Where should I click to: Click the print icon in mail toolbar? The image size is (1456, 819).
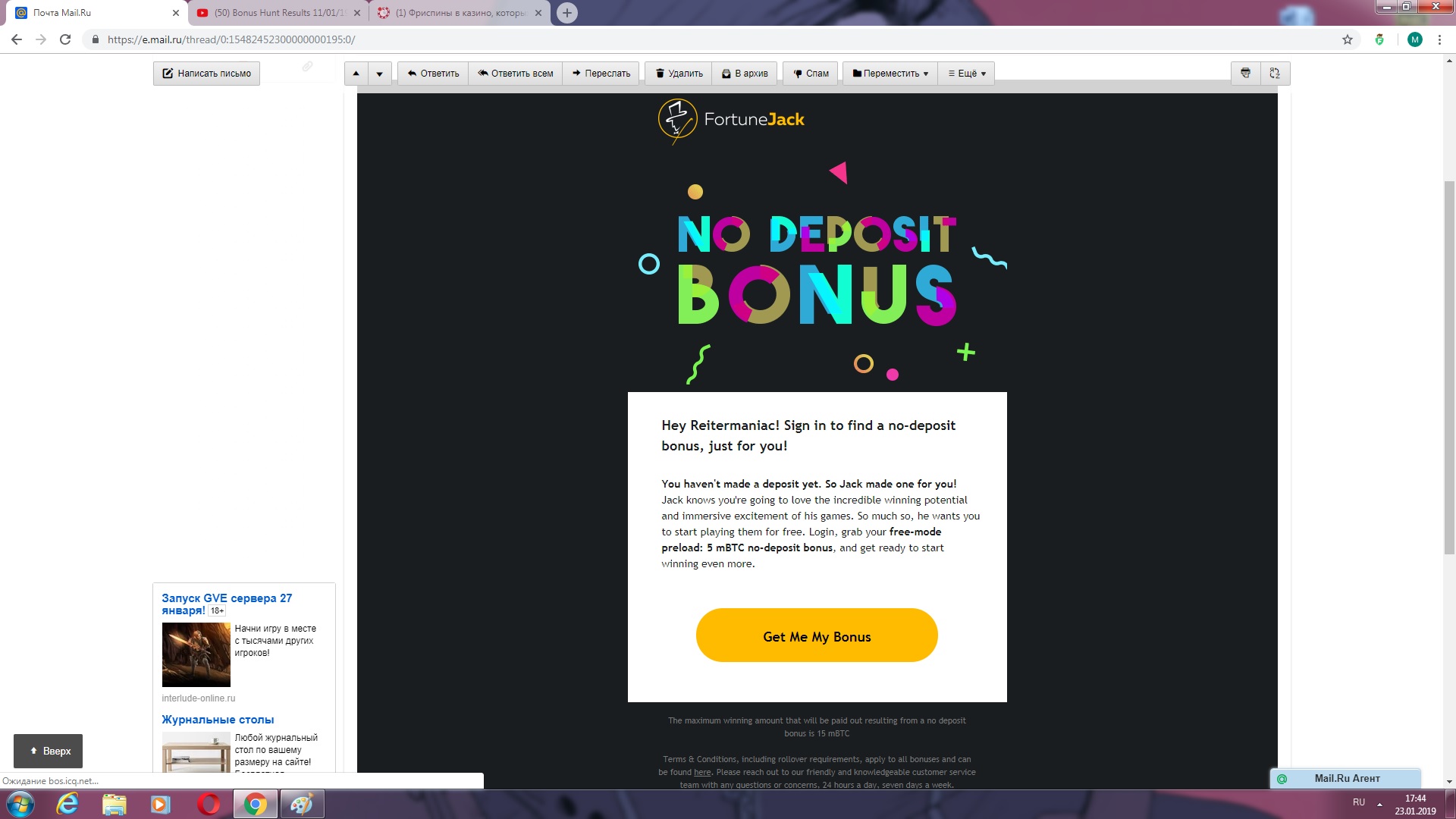1245,74
